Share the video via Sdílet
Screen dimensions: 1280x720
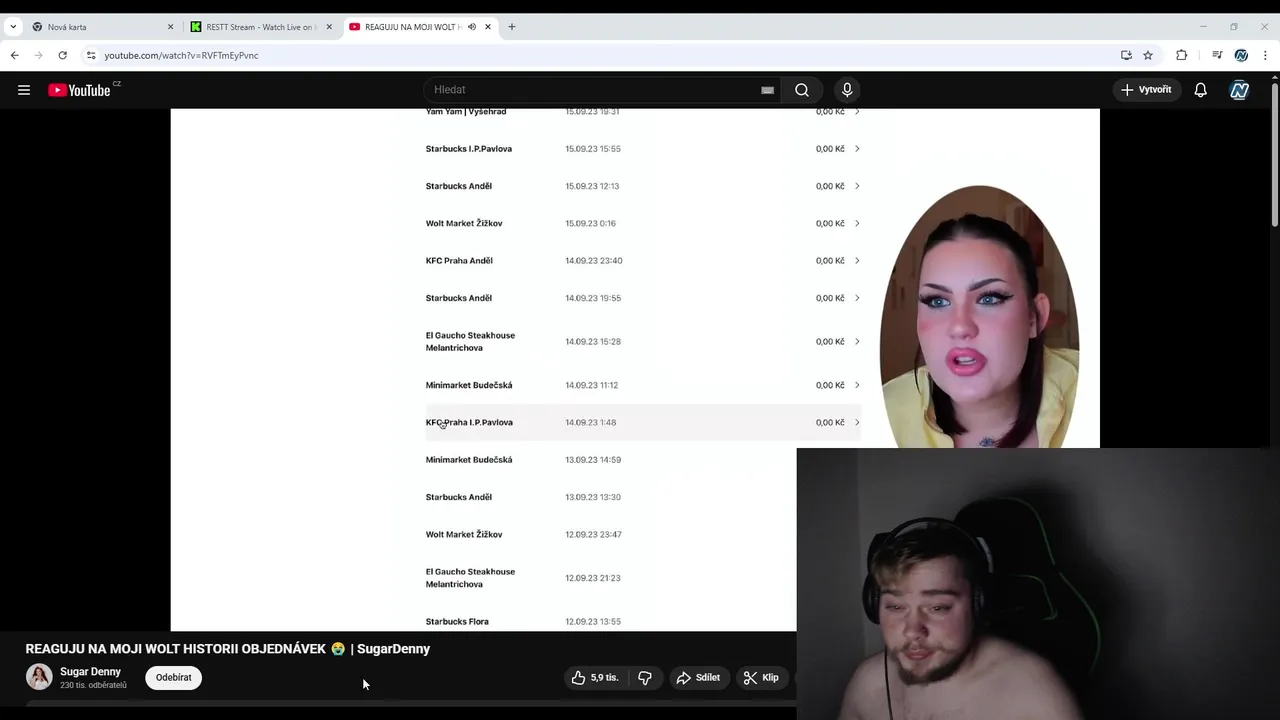pyautogui.click(x=698, y=677)
